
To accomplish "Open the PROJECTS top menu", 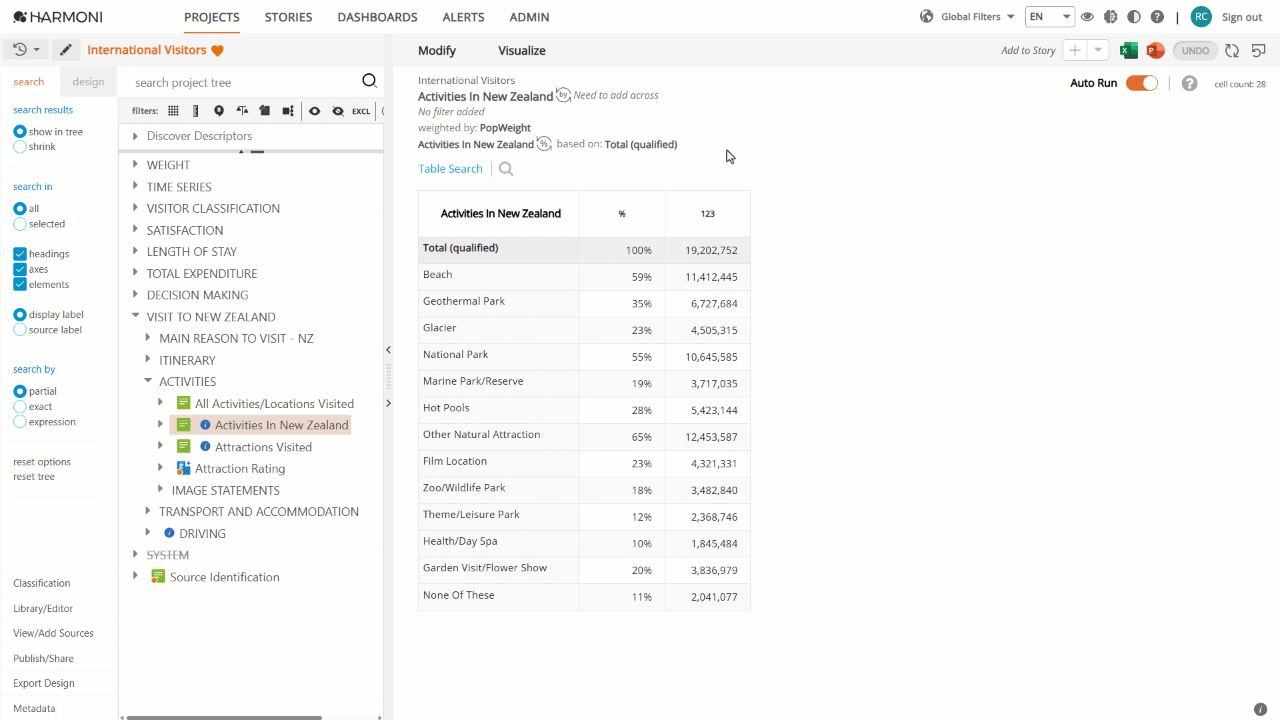I will pos(212,17).
